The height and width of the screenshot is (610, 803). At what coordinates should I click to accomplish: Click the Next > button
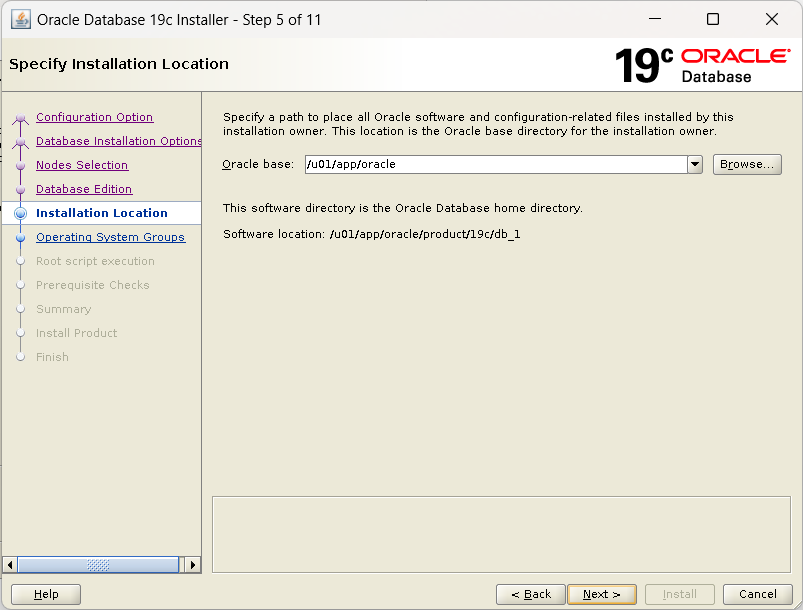pyautogui.click(x=602, y=594)
